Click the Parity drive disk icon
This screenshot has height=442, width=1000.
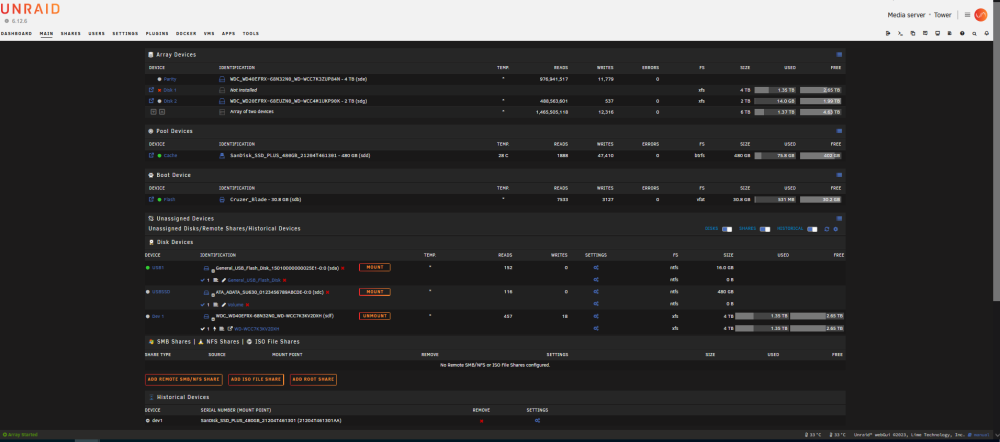point(223,79)
